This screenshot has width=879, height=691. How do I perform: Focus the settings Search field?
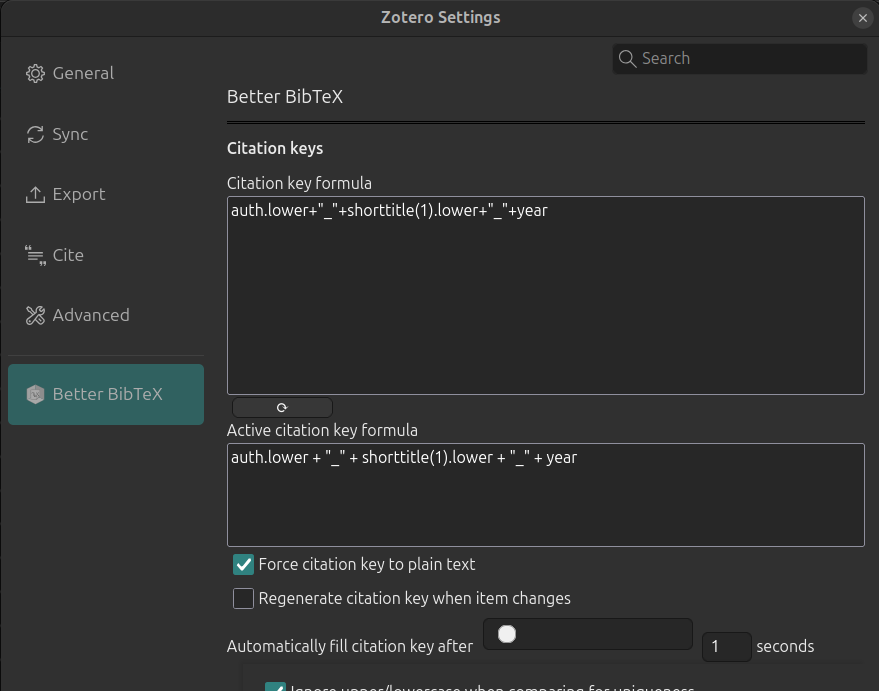coord(750,58)
